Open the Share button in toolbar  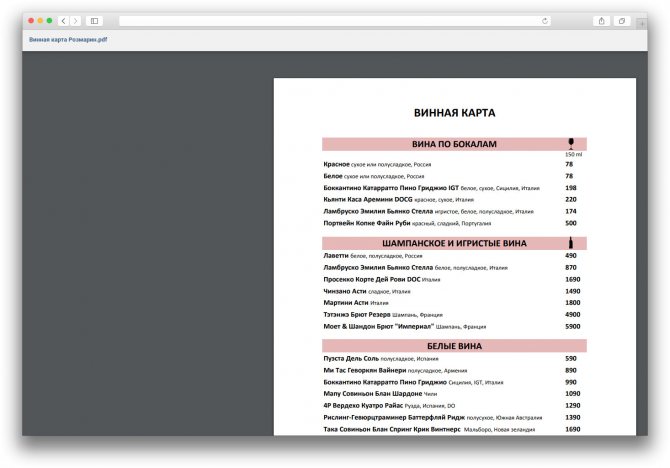click(601, 21)
